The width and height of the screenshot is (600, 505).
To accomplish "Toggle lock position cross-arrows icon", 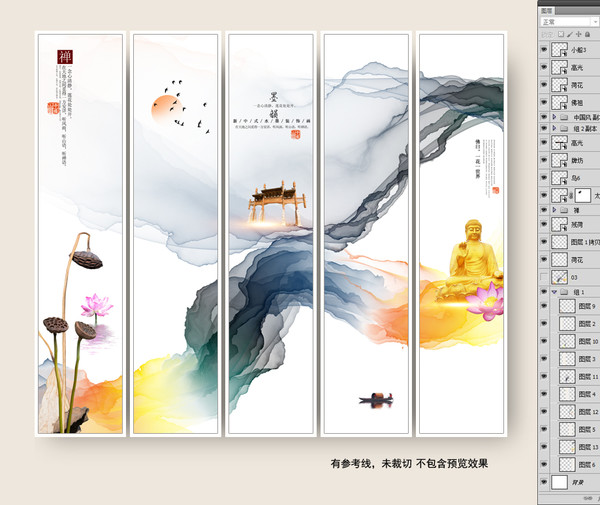I will tap(579, 34).
